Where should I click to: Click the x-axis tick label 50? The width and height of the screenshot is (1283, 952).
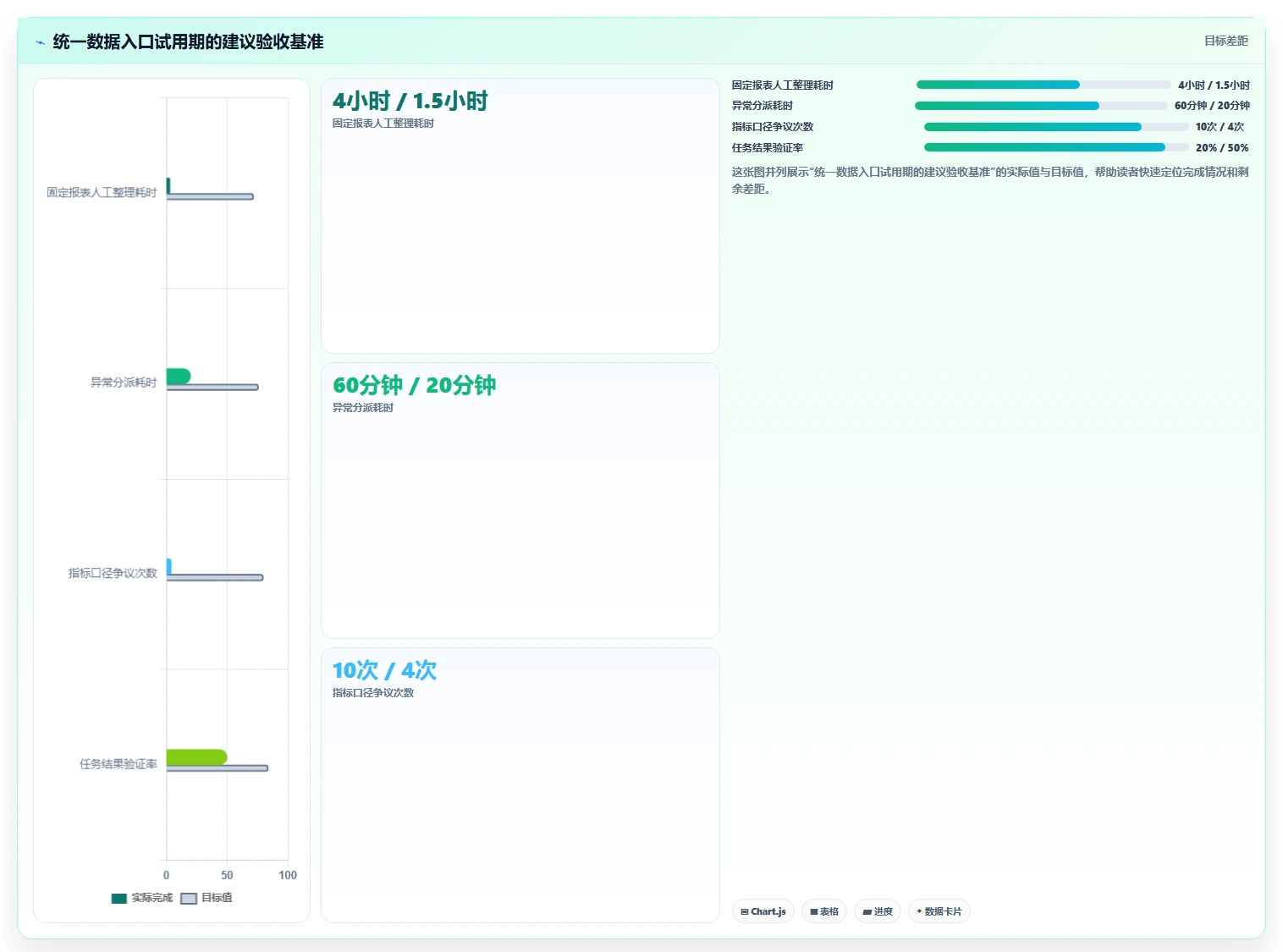pyautogui.click(x=227, y=875)
